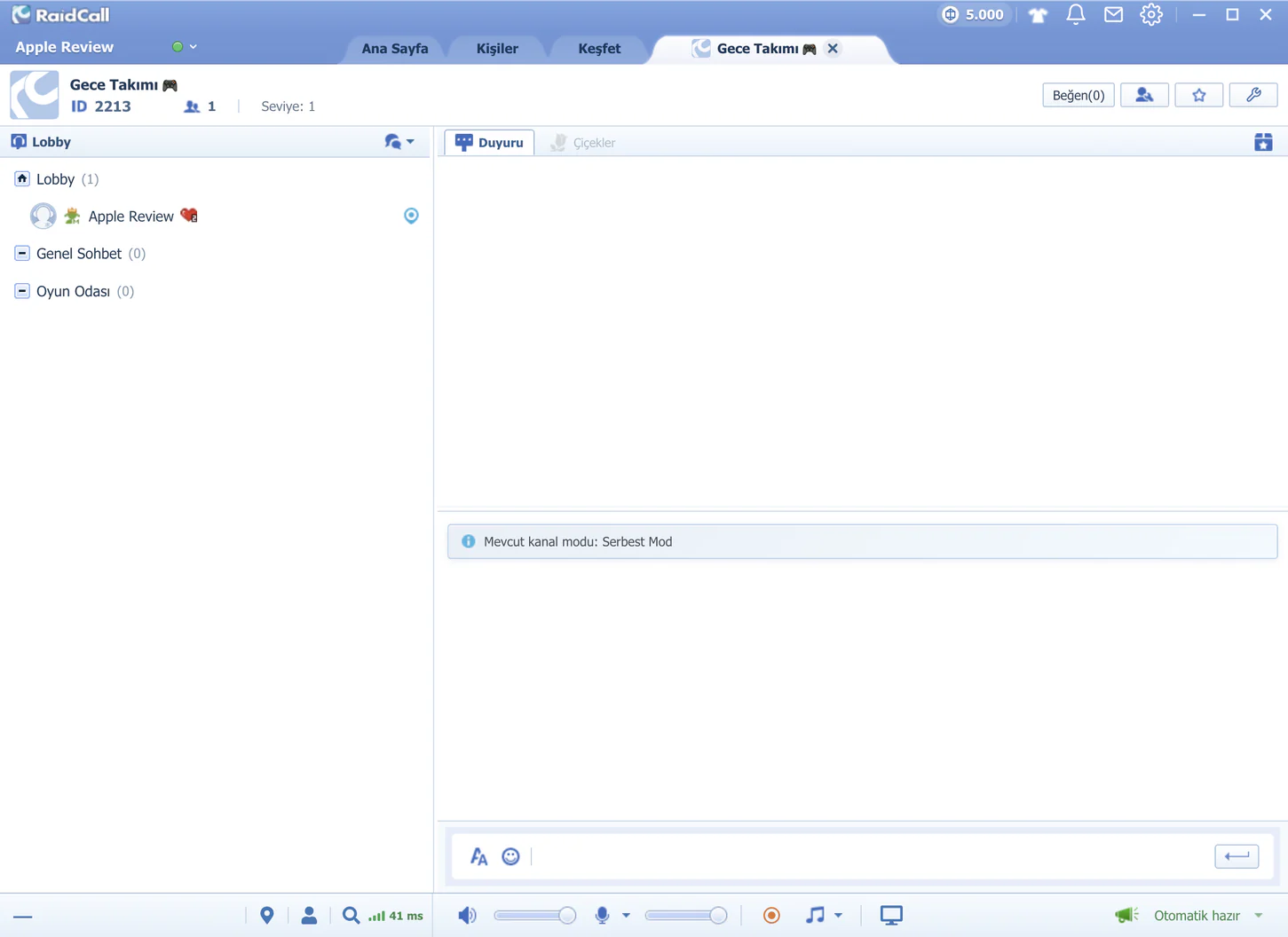Click the wrench group settings button
This screenshot has width=1288, height=937.
point(1253,95)
